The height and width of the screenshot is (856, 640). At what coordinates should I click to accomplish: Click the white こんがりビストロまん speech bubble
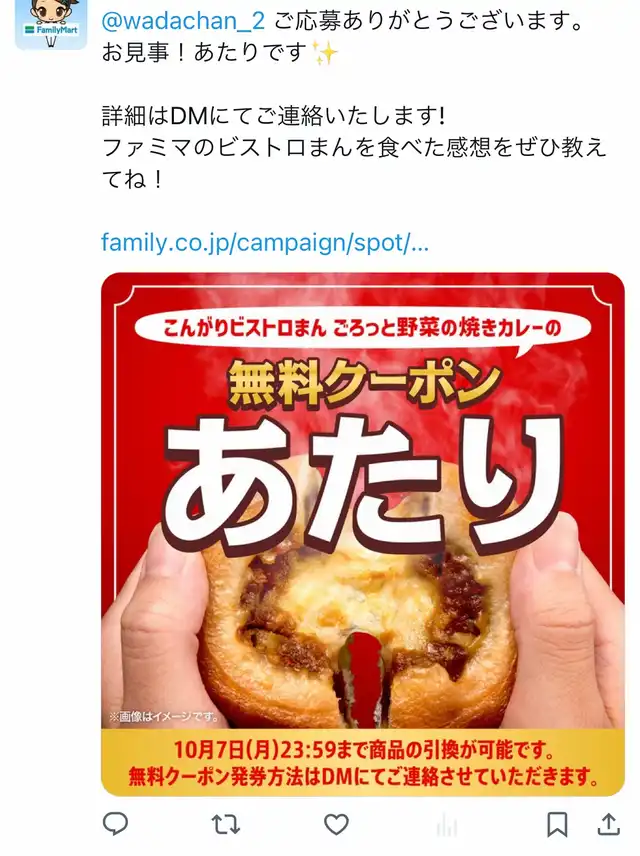click(x=362, y=329)
